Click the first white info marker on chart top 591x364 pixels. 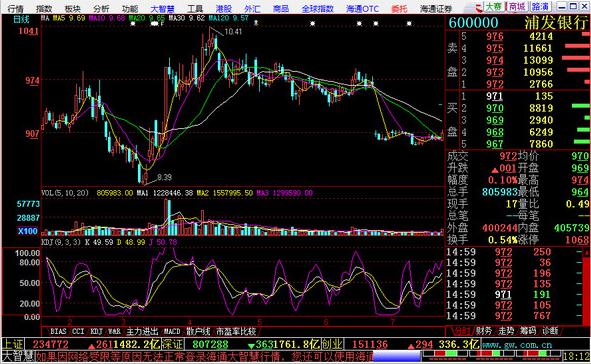pyautogui.click(x=133, y=24)
